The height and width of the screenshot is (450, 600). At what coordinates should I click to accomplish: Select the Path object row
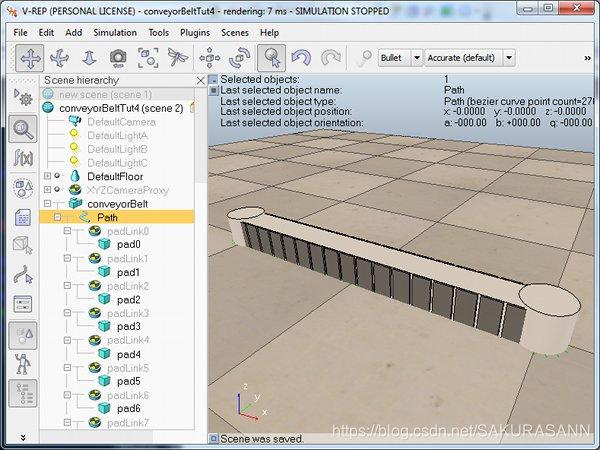tap(117, 217)
